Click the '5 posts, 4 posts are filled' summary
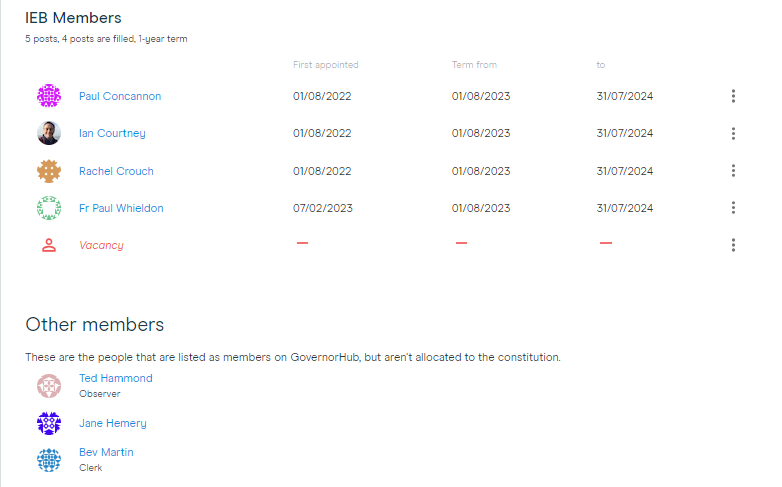The image size is (782, 487). tap(106, 39)
